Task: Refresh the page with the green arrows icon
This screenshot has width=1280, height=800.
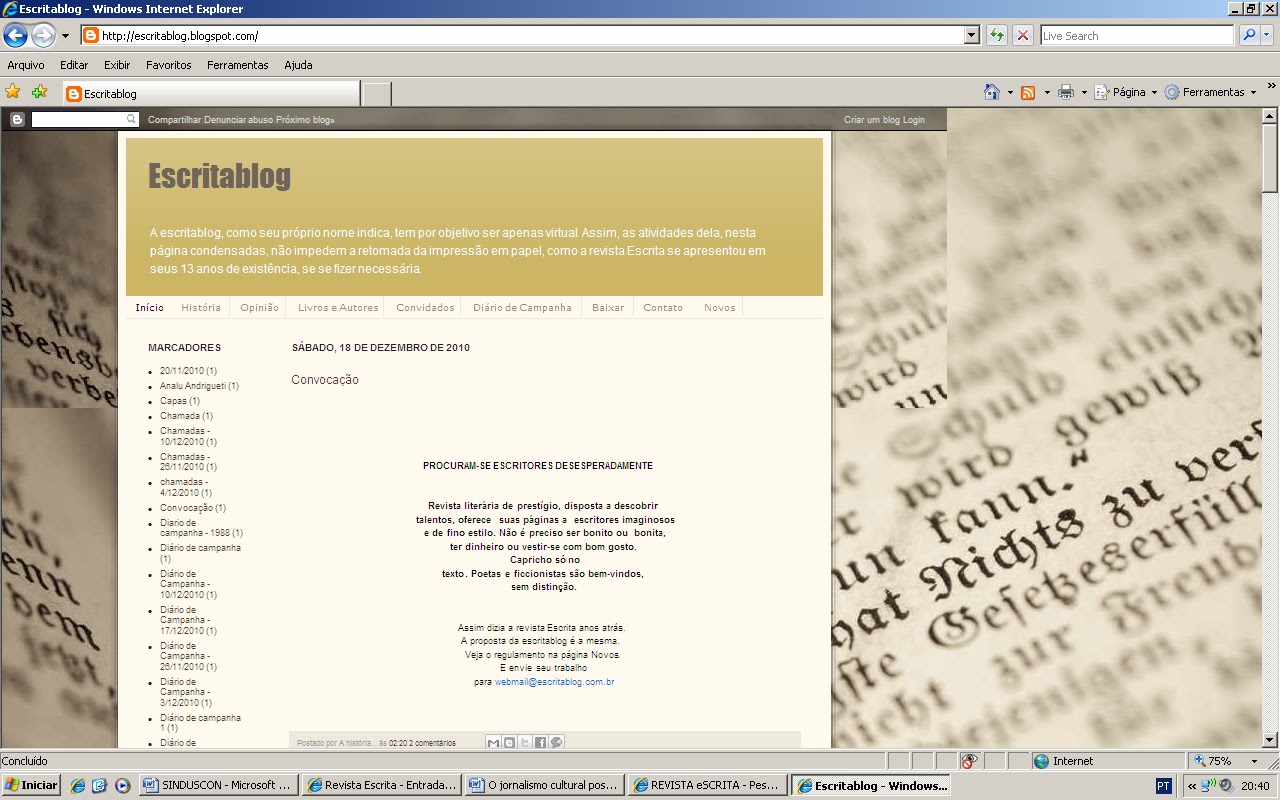Action: coord(996,36)
